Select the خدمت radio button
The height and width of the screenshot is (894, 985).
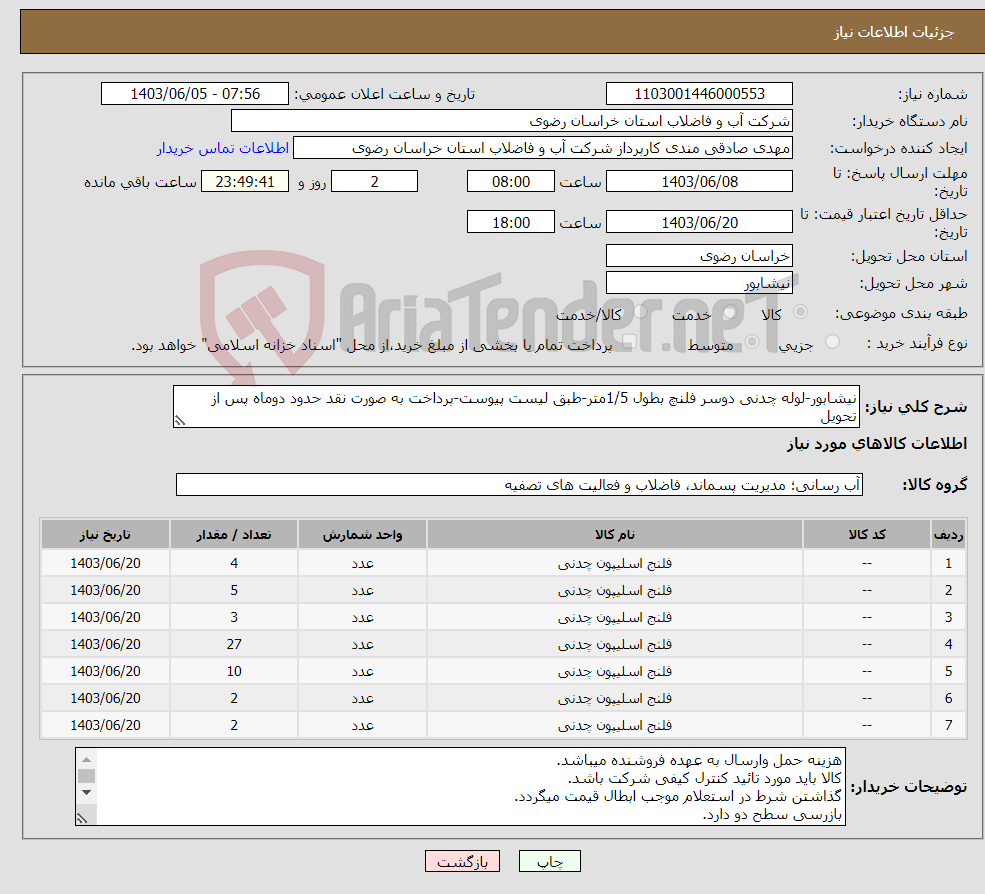tap(729, 312)
